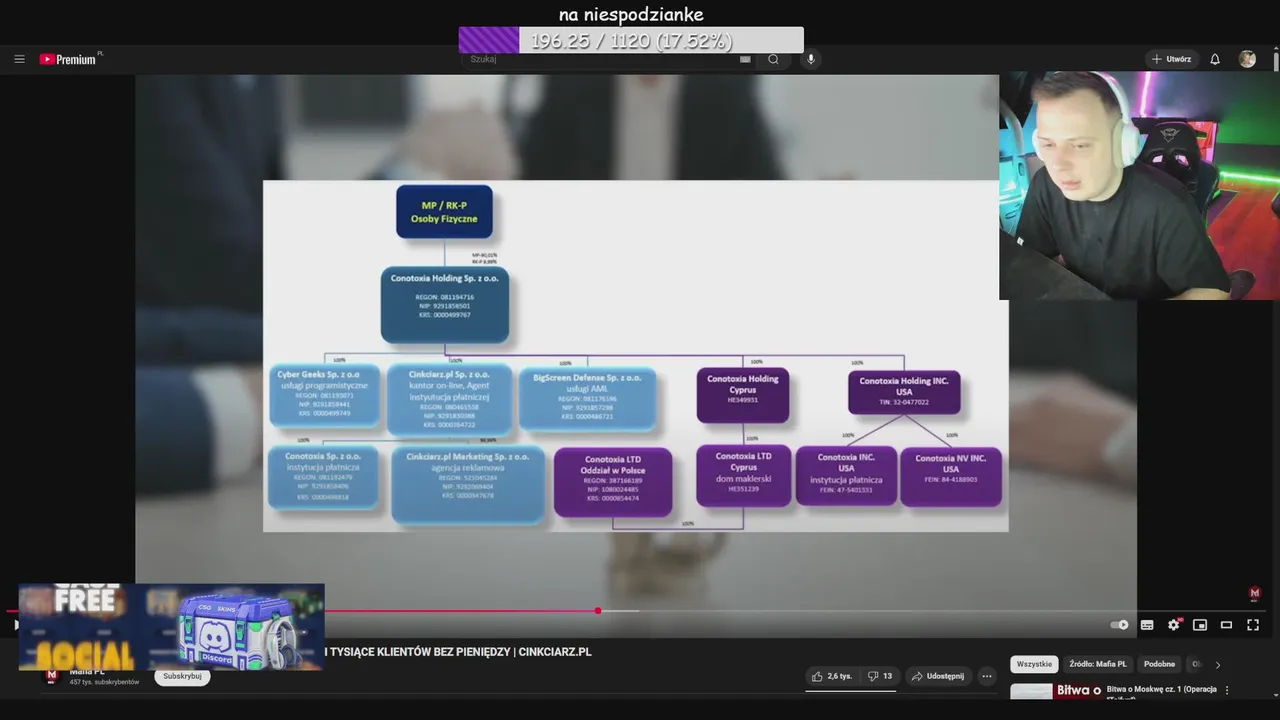Open the YouTube hamburger guide menu
Screen dimensions: 1280x720
[x=19, y=59]
